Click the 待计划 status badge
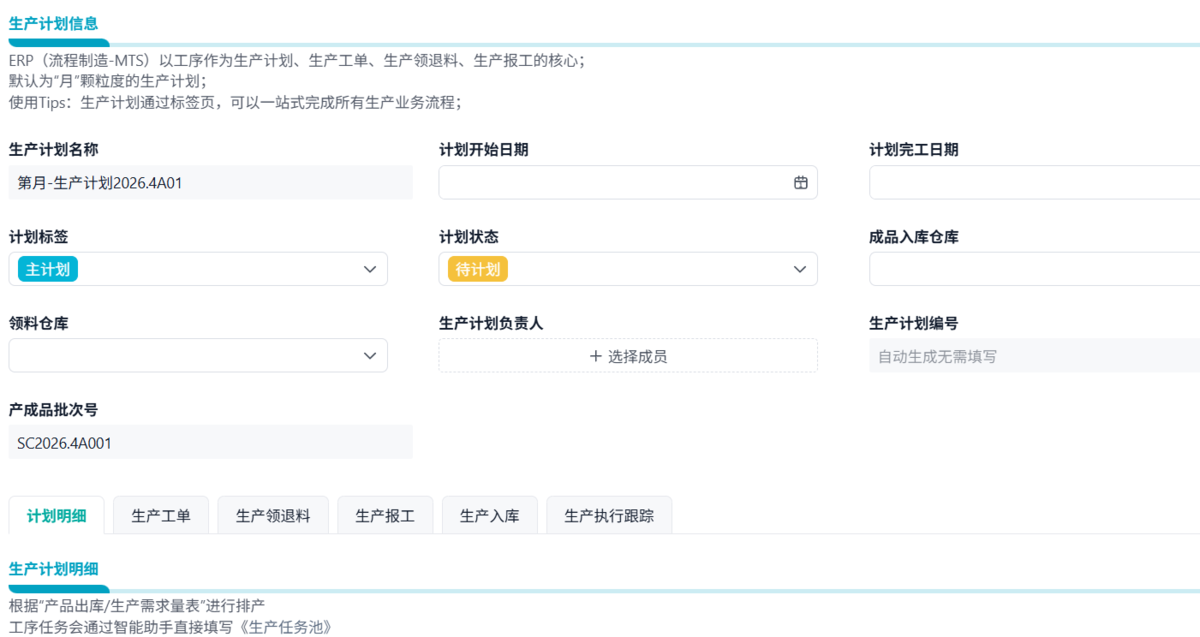Screen dimensions: 1200x637 [477, 269]
